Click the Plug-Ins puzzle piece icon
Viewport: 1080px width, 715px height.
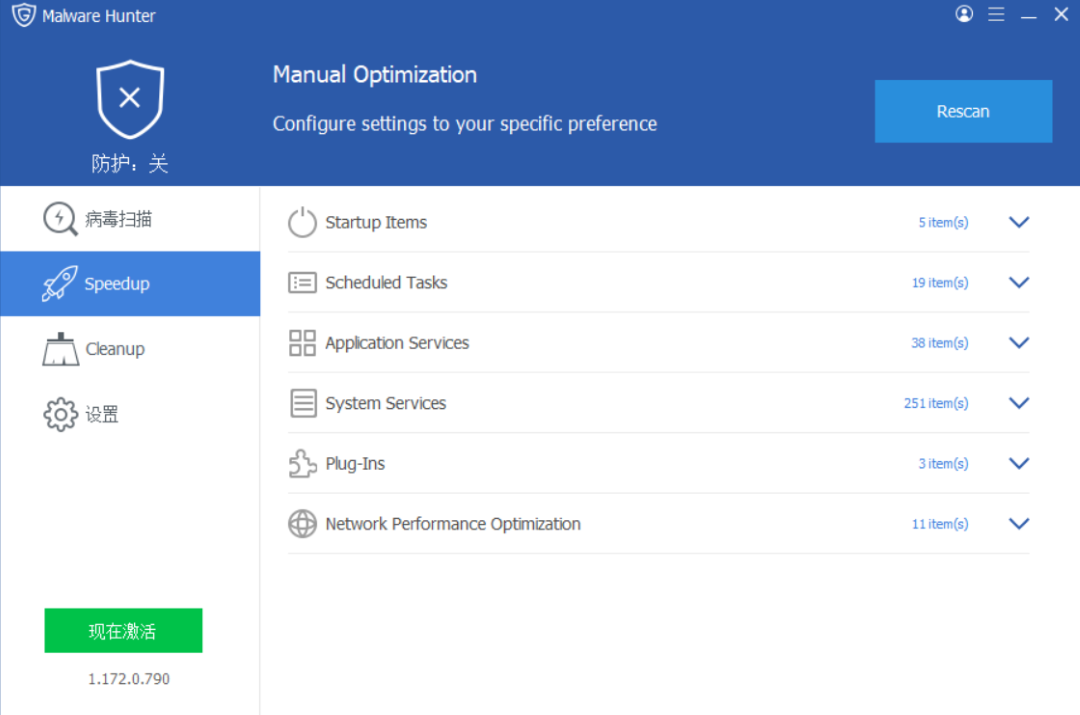click(302, 463)
